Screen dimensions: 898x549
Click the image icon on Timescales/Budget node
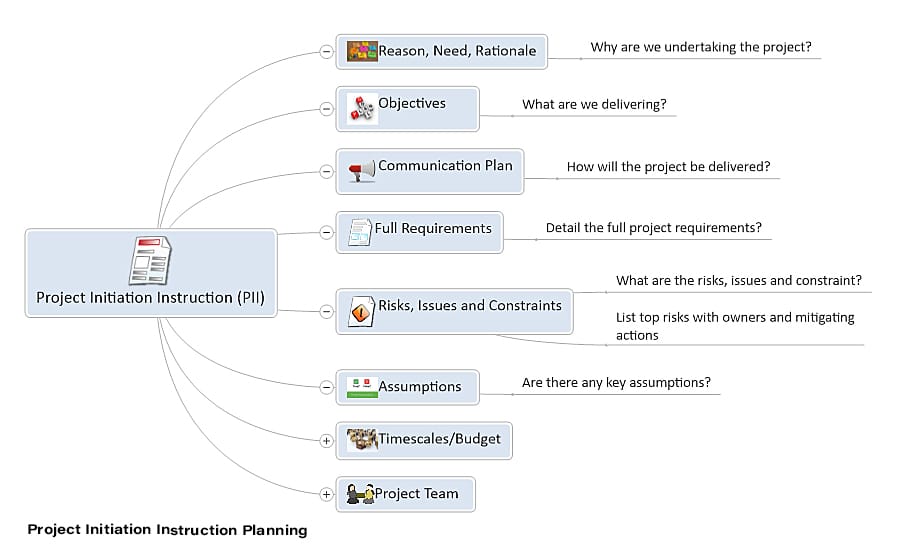[362, 440]
